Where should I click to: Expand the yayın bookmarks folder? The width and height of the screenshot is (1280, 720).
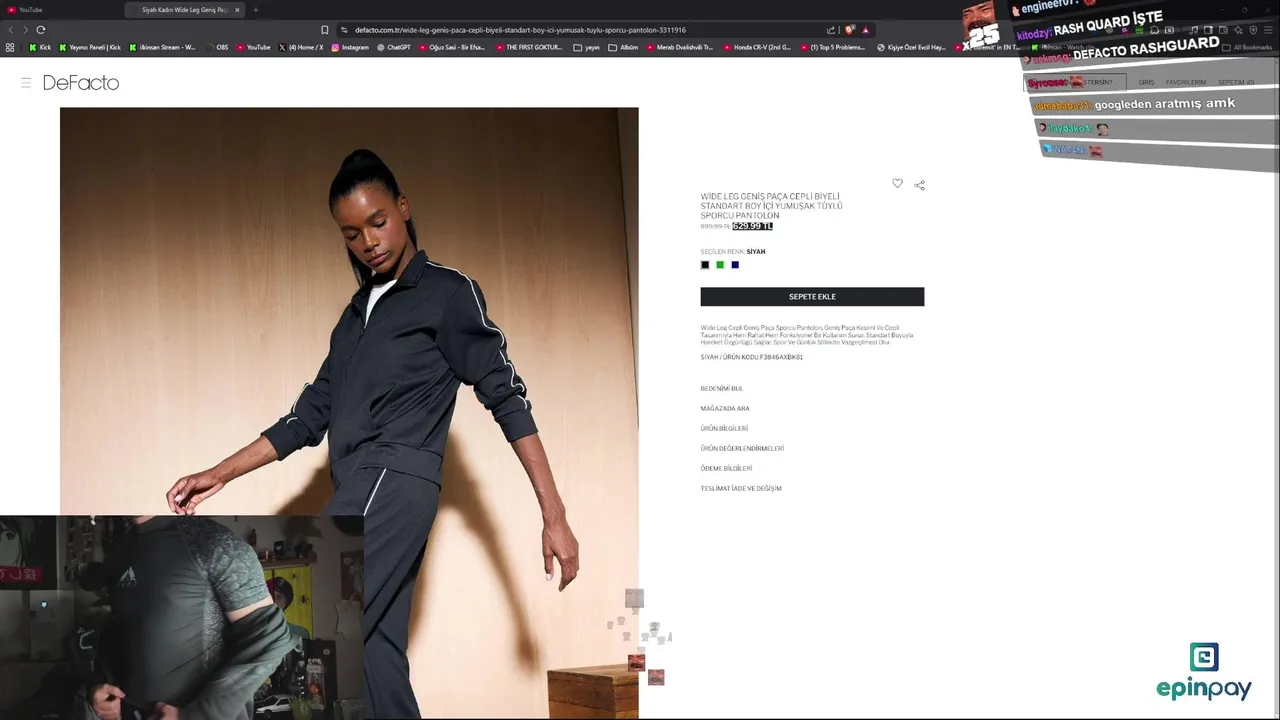click(x=587, y=47)
